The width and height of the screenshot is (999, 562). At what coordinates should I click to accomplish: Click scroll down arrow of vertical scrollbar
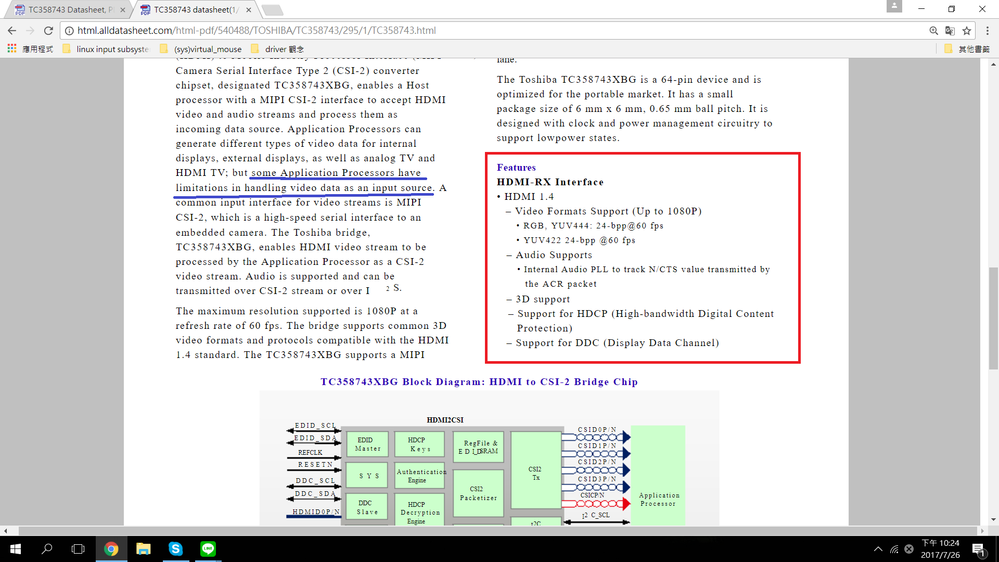click(x=993, y=520)
